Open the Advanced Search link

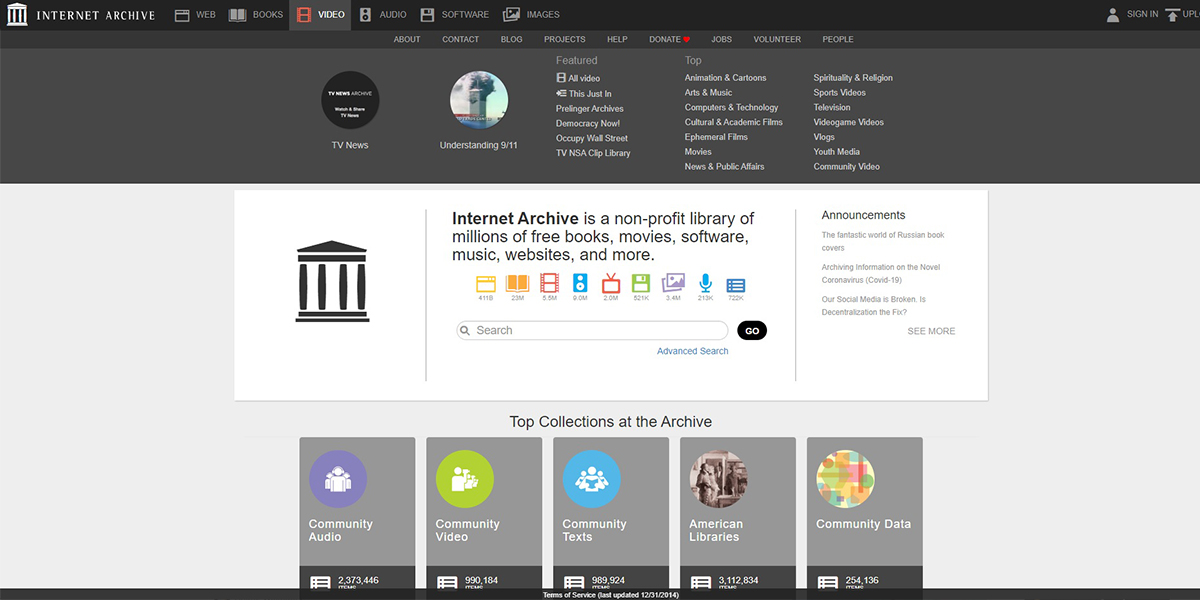point(693,351)
